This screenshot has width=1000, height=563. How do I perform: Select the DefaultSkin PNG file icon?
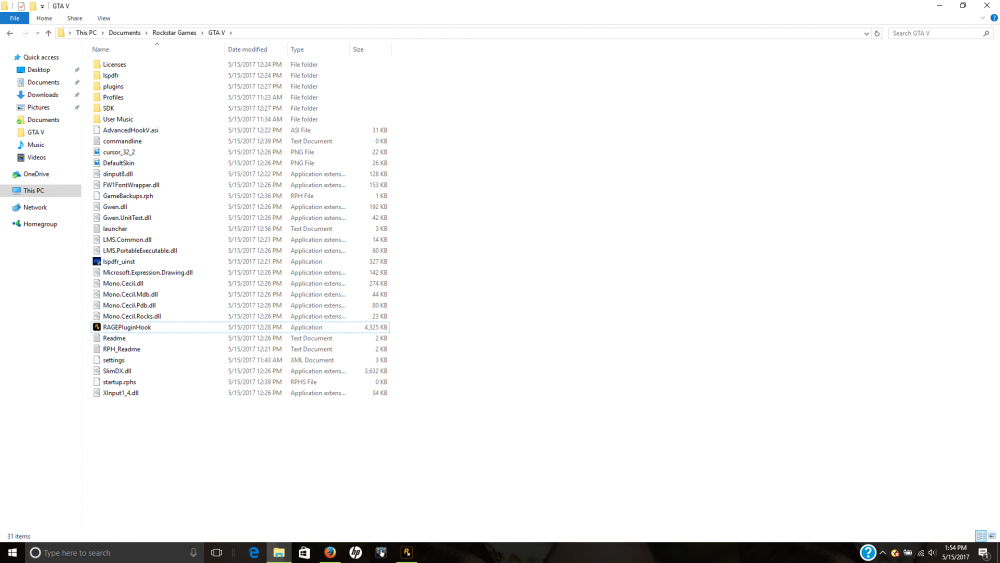(x=97, y=163)
